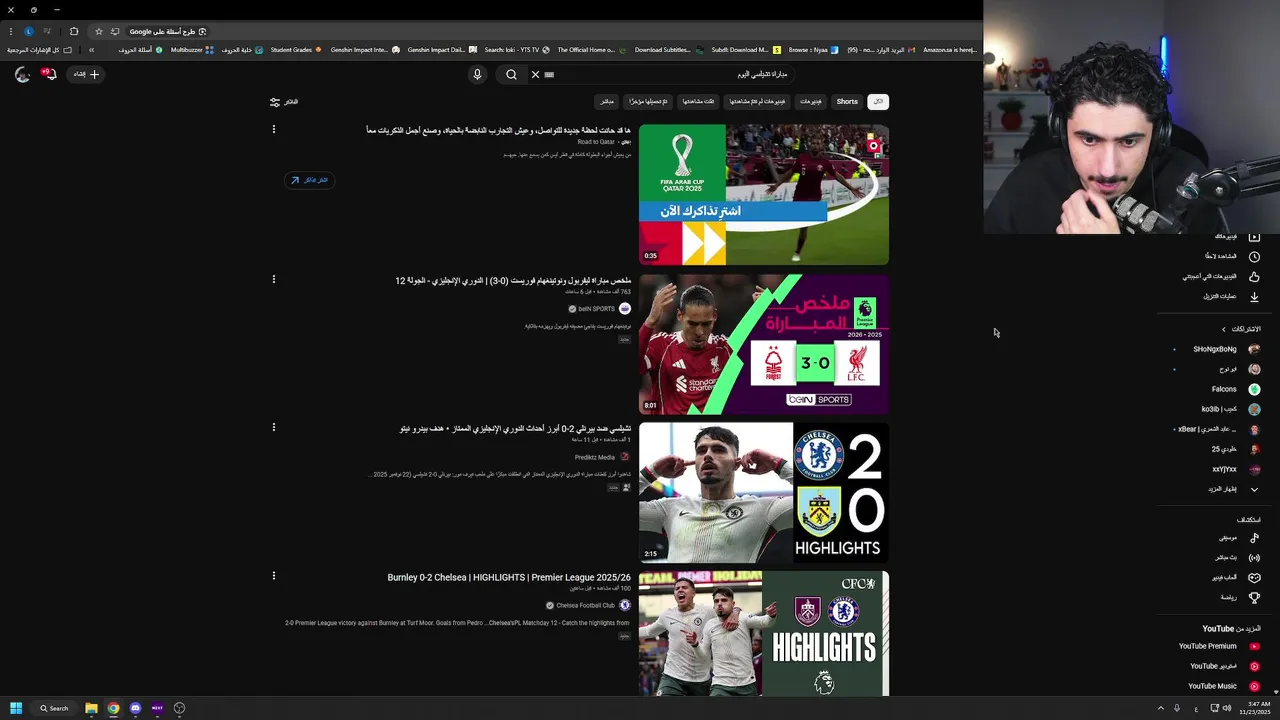Viewport: 1280px width, 720px height.
Task: Select the Videos filter chip next to Shorts
Action: coord(811,101)
